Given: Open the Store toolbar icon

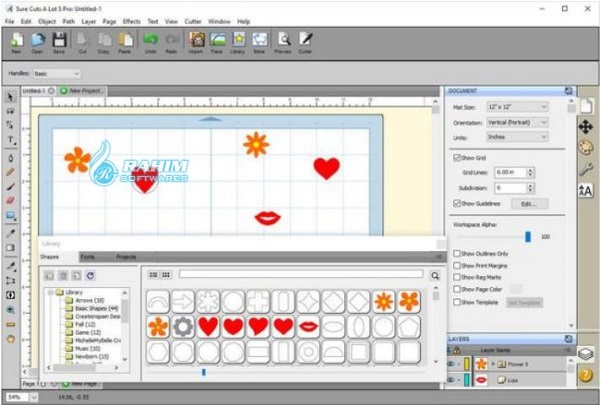Looking at the screenshot, I should 259,40.
